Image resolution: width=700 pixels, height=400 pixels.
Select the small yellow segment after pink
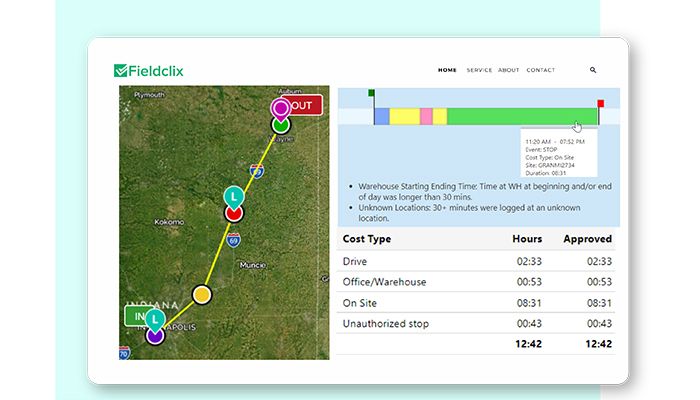(440, 116)
